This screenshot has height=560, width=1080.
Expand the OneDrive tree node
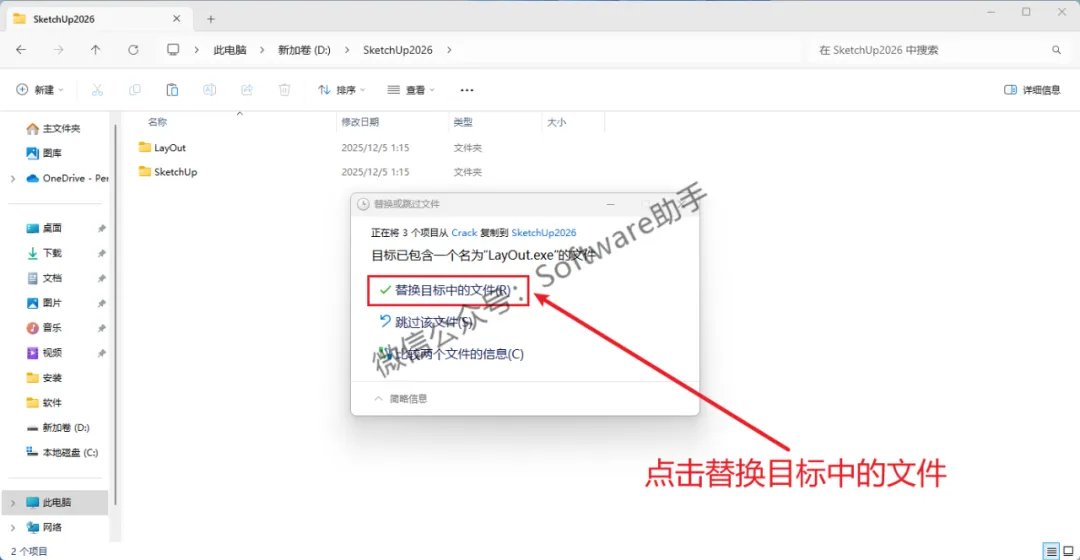pyautogui.click(x=13, y=178)
